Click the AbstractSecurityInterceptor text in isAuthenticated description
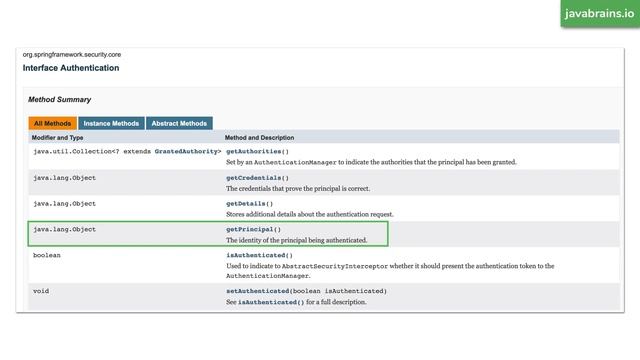Viewport: 640px width, 360px height. 335,266
